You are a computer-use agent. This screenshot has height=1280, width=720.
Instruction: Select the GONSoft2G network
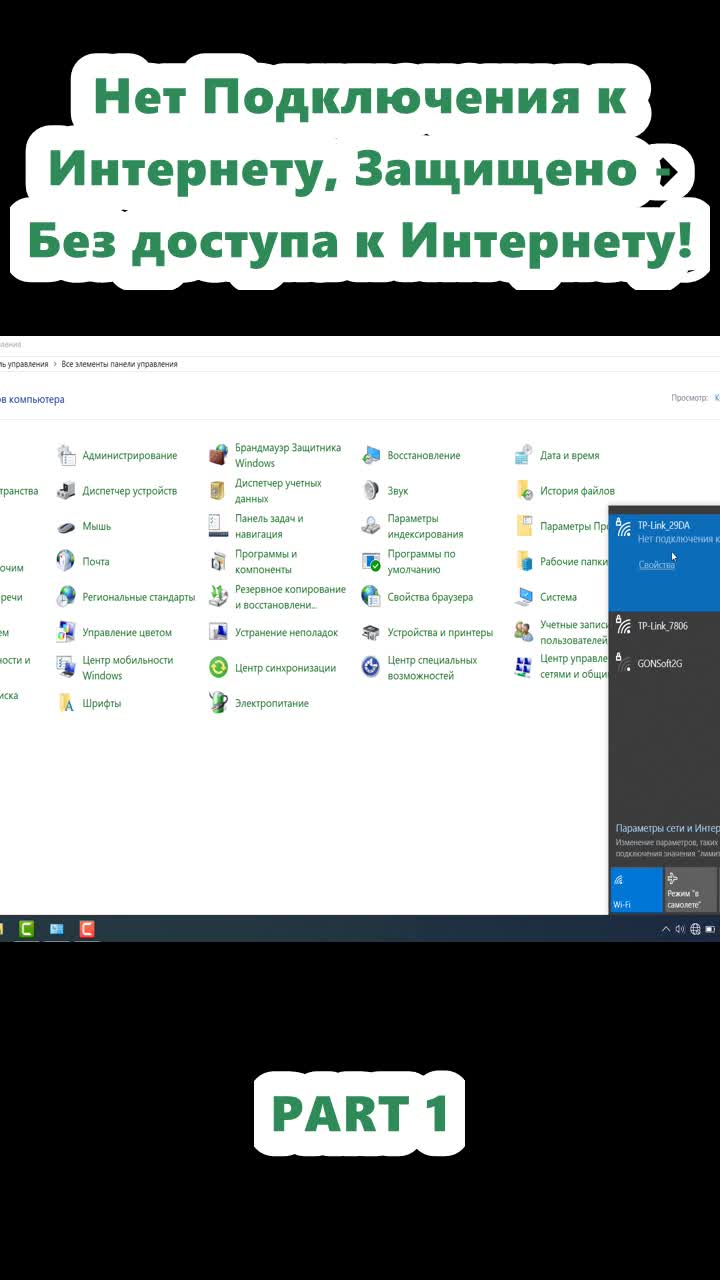point(665,664)
